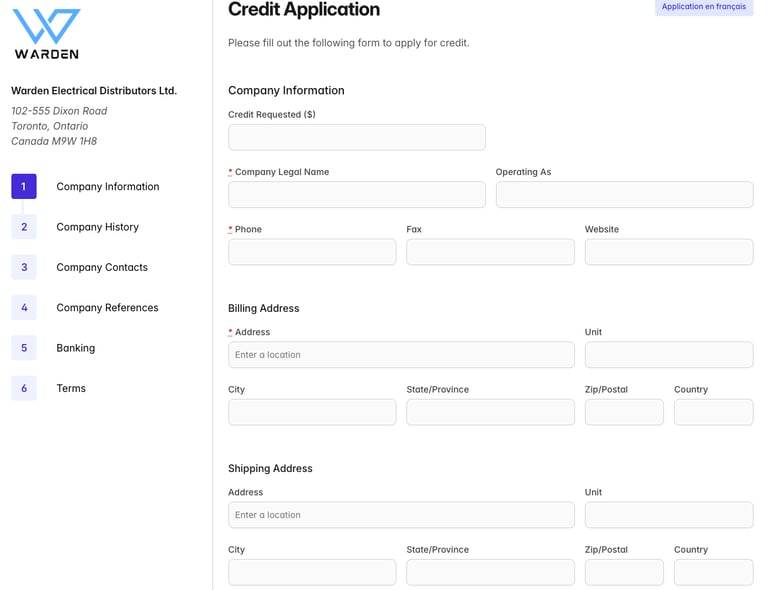The image size is (768, 590).
Task: Click the Phone input field
Action: [x=312, y=252]
